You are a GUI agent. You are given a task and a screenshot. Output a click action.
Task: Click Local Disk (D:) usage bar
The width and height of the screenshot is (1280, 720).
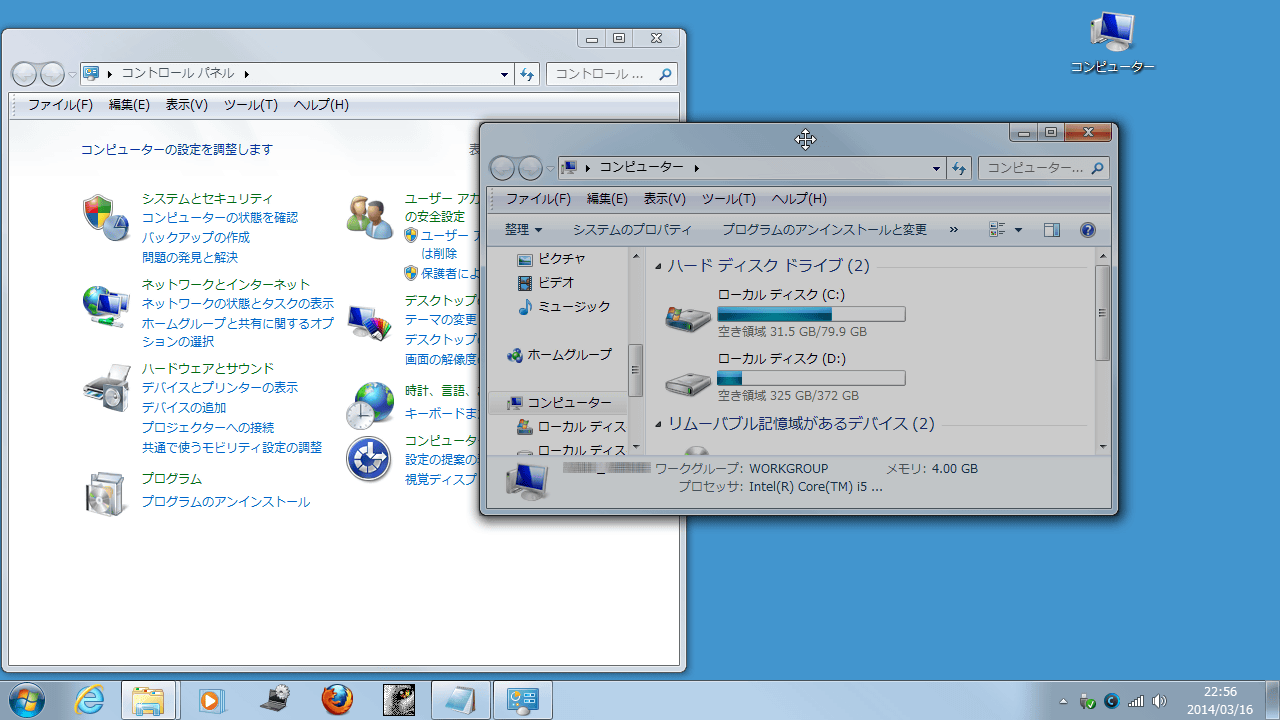coord(811,378)
